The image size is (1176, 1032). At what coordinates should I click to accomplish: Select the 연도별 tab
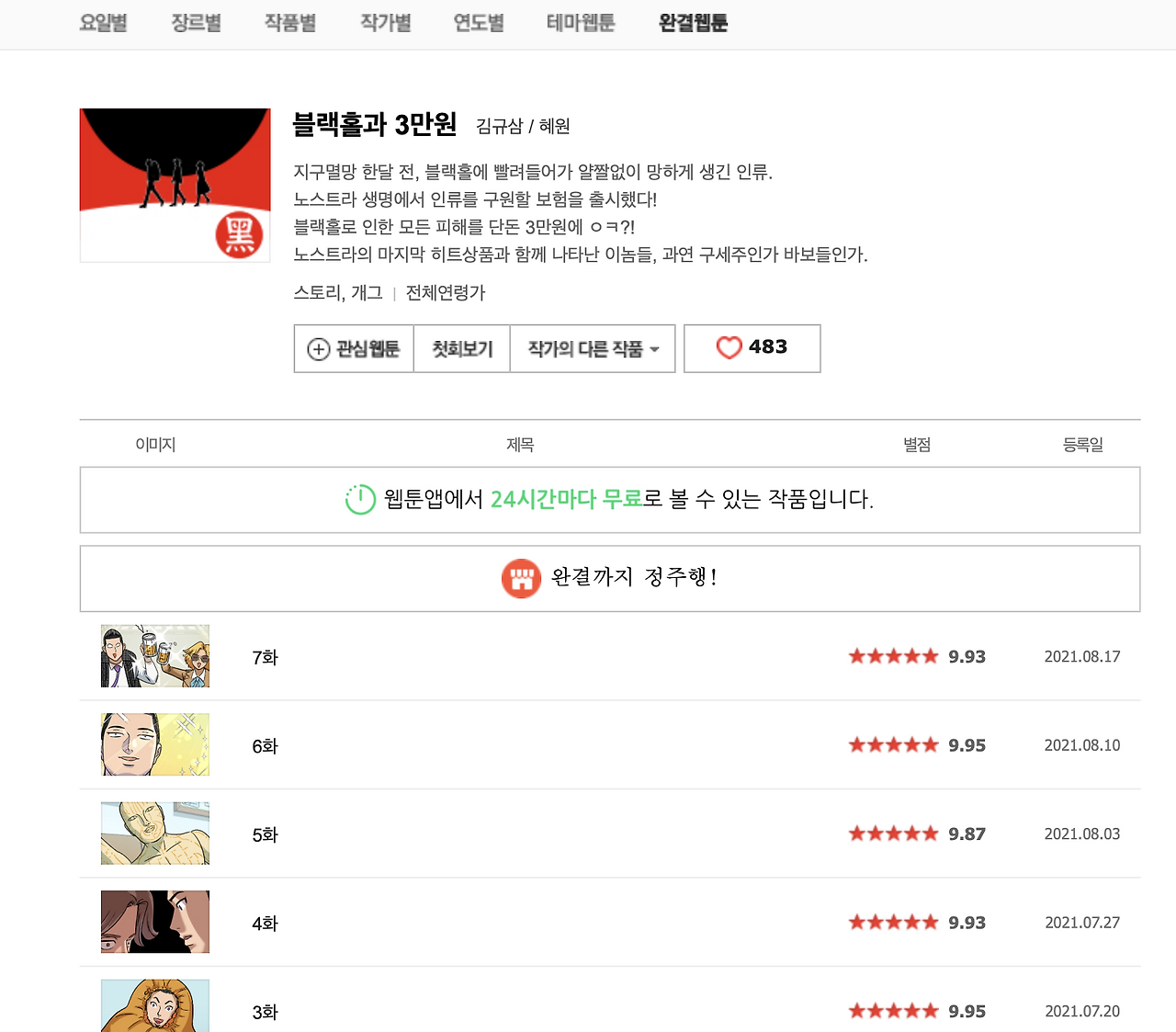479,23
